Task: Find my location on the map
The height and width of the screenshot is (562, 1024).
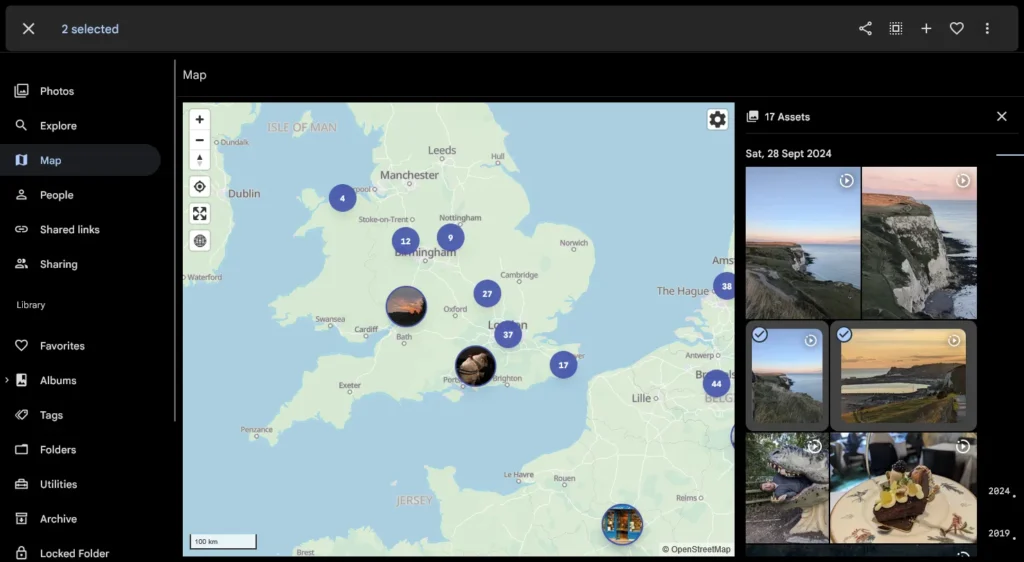Action: click(200, 187)
